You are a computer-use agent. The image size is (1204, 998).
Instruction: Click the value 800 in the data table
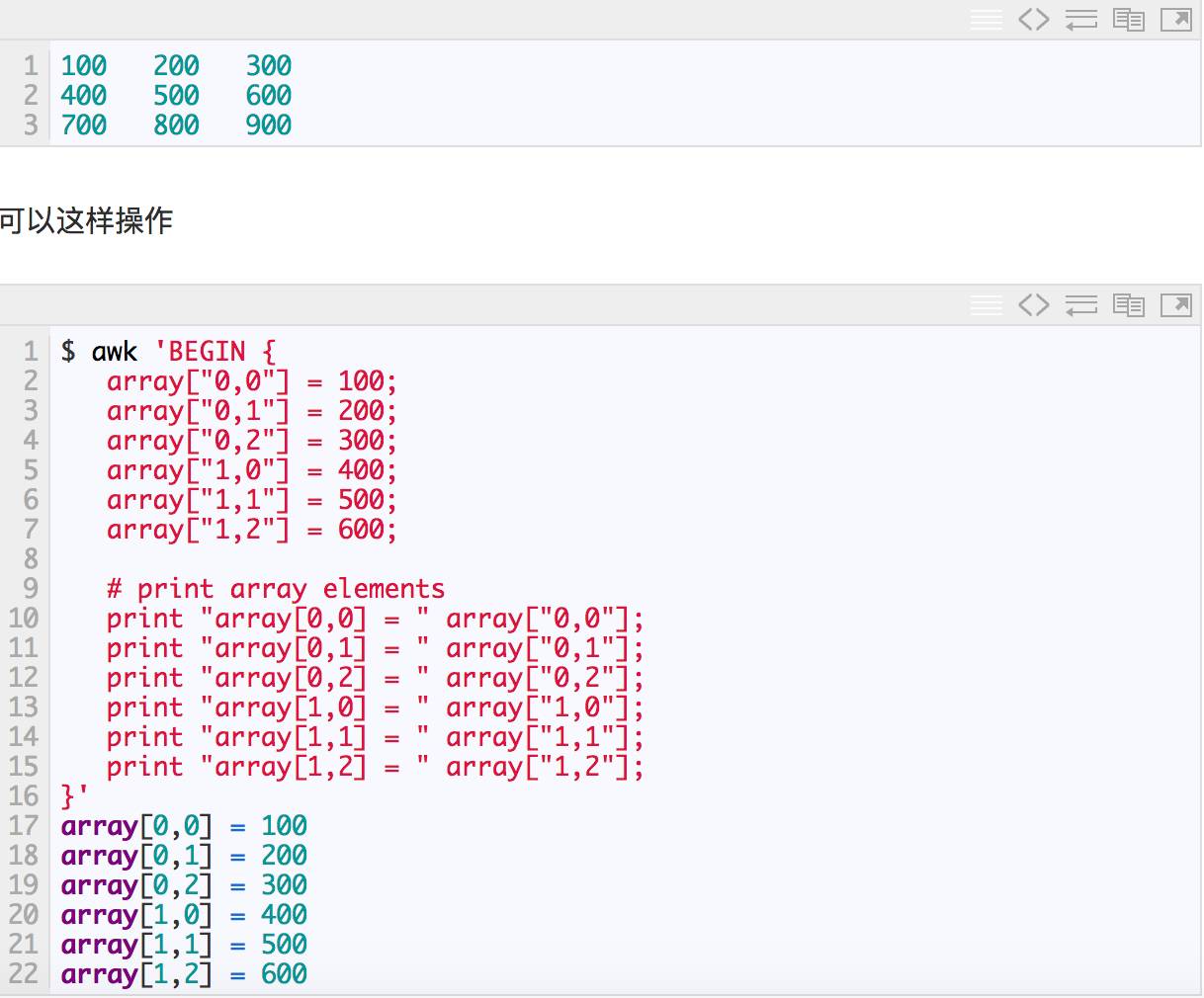pos(176,125)
